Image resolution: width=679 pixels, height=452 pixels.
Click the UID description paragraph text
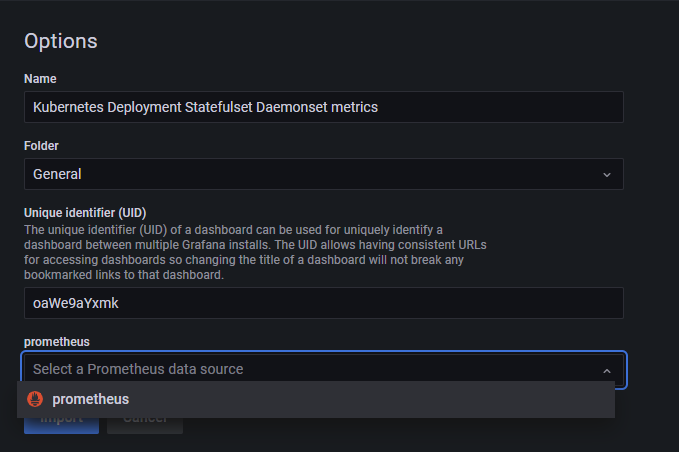click(255, 252)
